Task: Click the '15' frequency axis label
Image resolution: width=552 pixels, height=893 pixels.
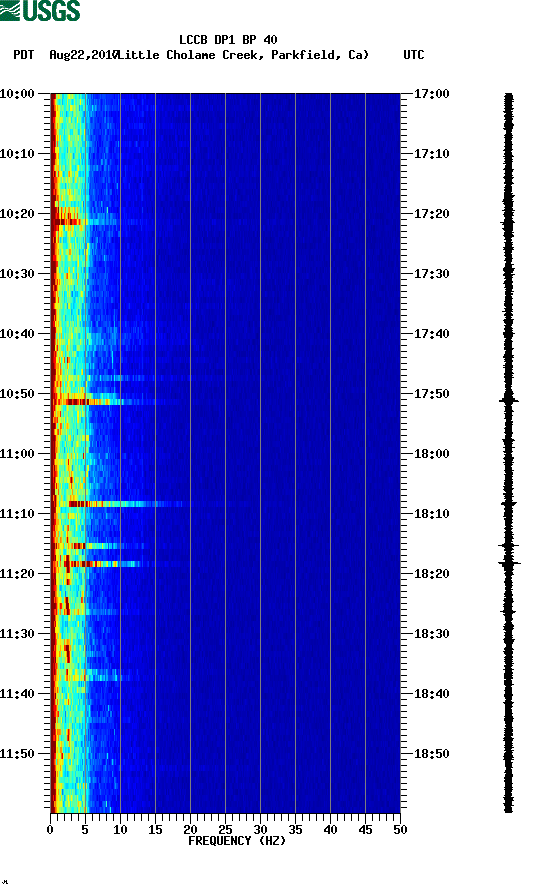Action: click(x=155, y=830)
